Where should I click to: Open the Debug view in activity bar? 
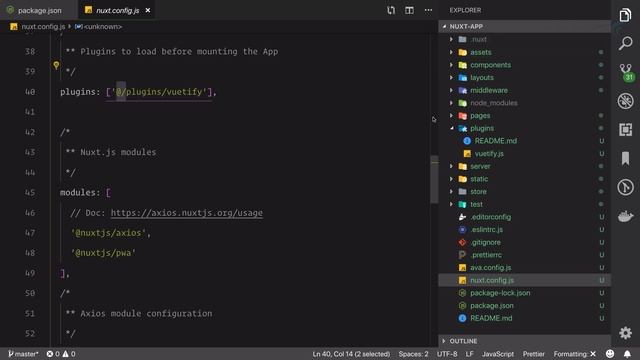coord(625,101)
